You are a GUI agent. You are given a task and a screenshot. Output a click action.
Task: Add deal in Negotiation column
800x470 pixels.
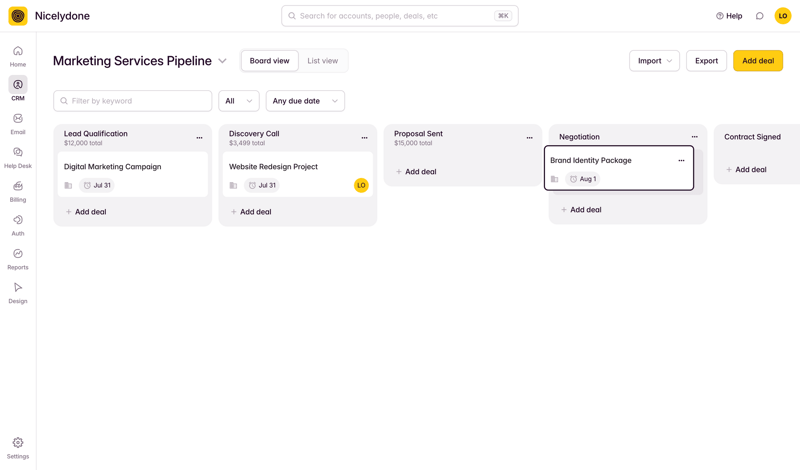581,210
